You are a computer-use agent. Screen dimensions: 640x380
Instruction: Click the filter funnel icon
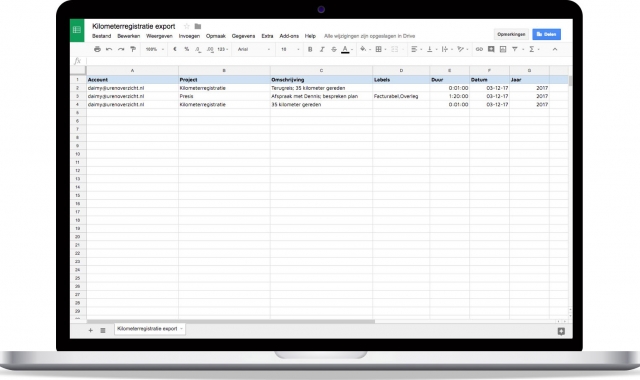point(515,49)
